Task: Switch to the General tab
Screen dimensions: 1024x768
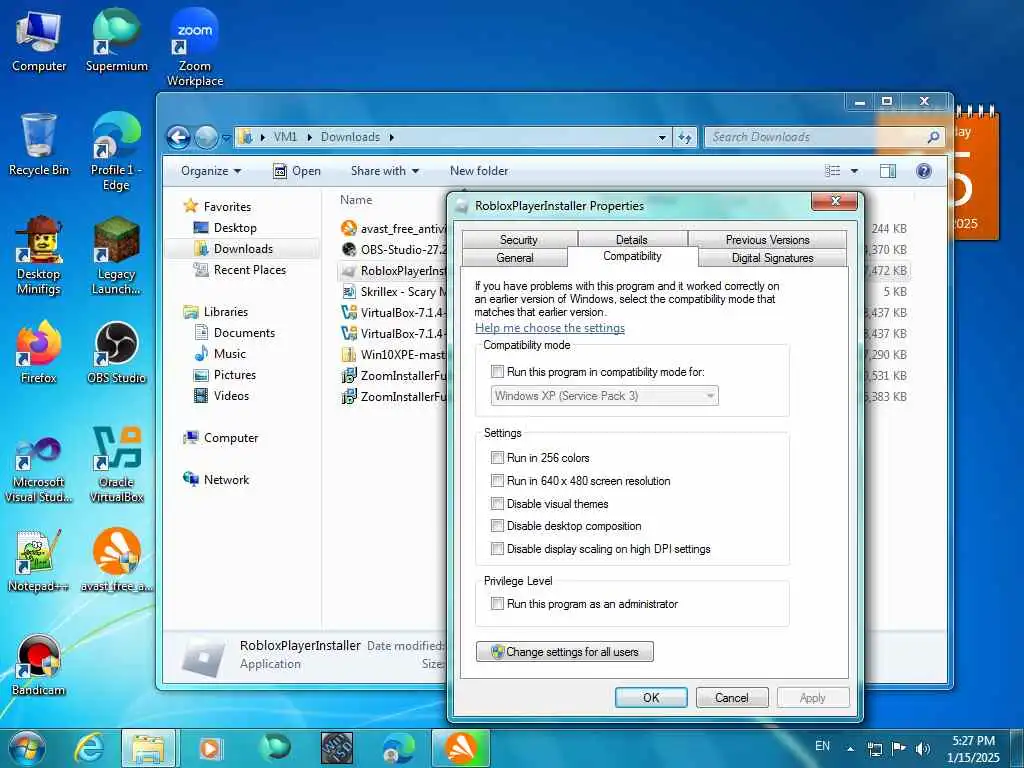Action: pos(515,258)
